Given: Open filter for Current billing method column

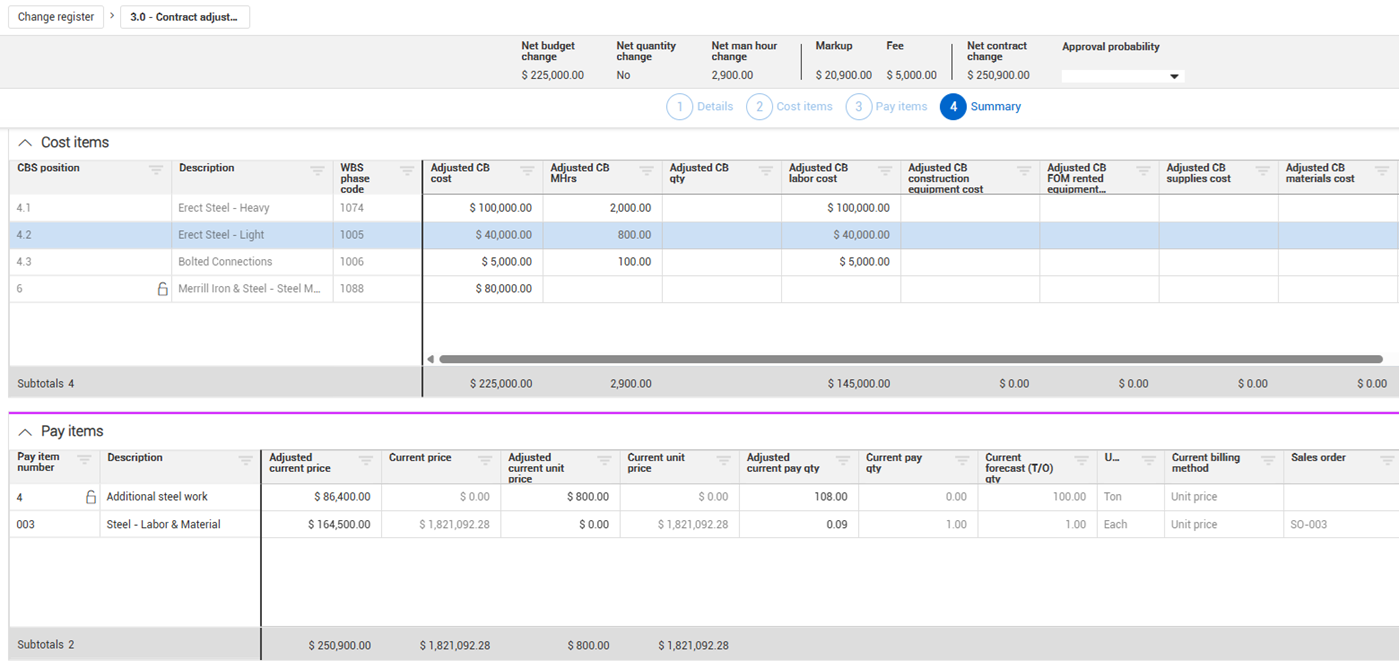Looking at the screenshot, I should point(1267,460).
